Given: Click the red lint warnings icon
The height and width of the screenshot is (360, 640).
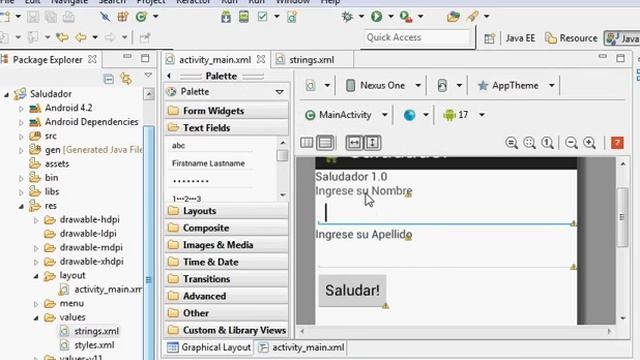Looking at the screenshot, I should coord(617,143).
